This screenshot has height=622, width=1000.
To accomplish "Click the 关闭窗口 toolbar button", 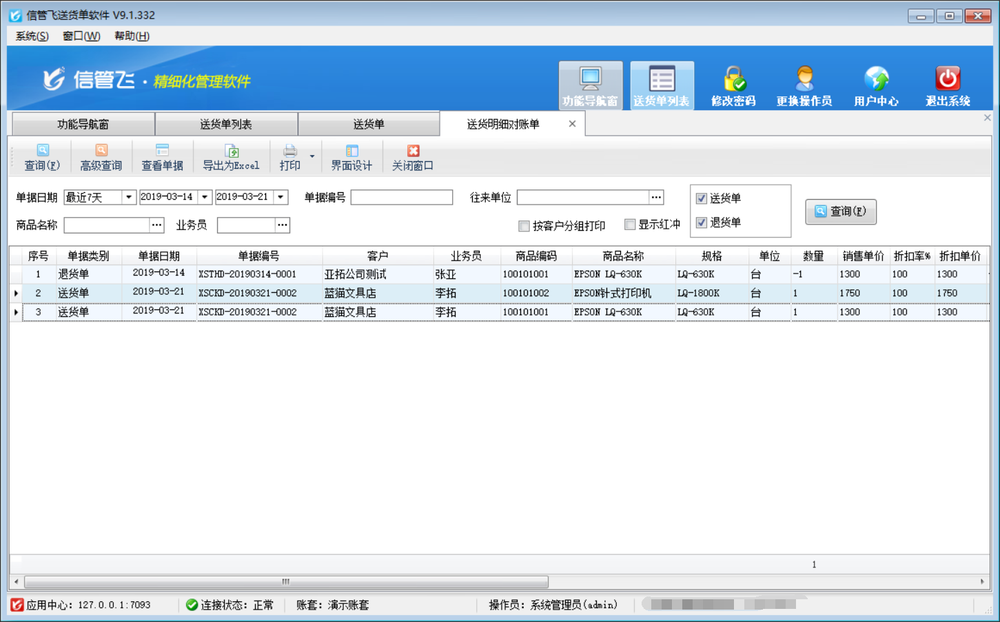I will (x=413, y=158).
